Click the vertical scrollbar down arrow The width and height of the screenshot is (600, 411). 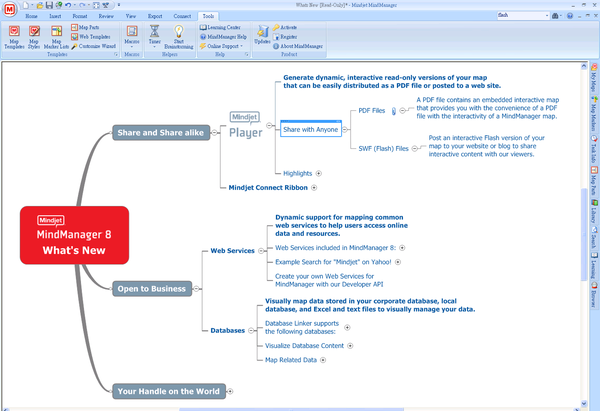click(x=584, y=403)
